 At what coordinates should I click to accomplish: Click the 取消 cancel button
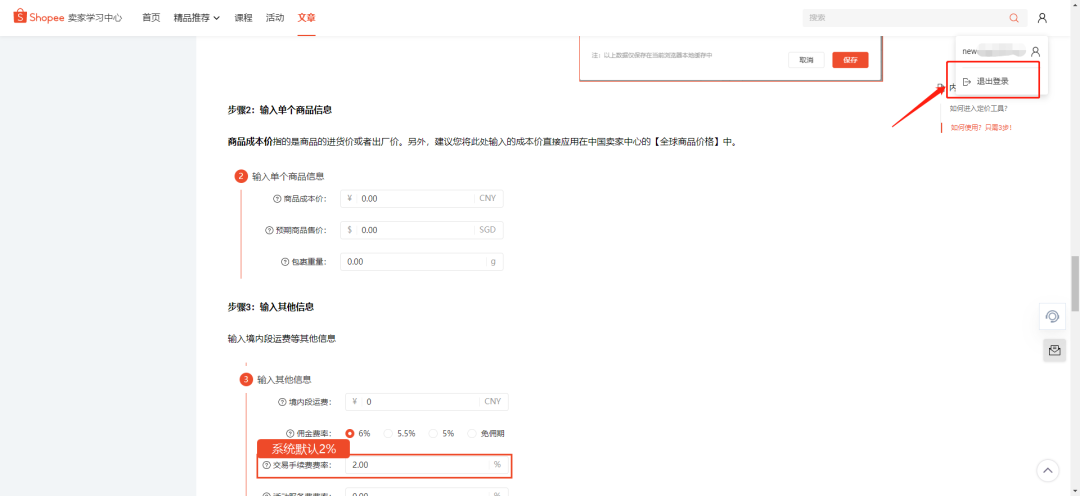[x=806, y=60]
